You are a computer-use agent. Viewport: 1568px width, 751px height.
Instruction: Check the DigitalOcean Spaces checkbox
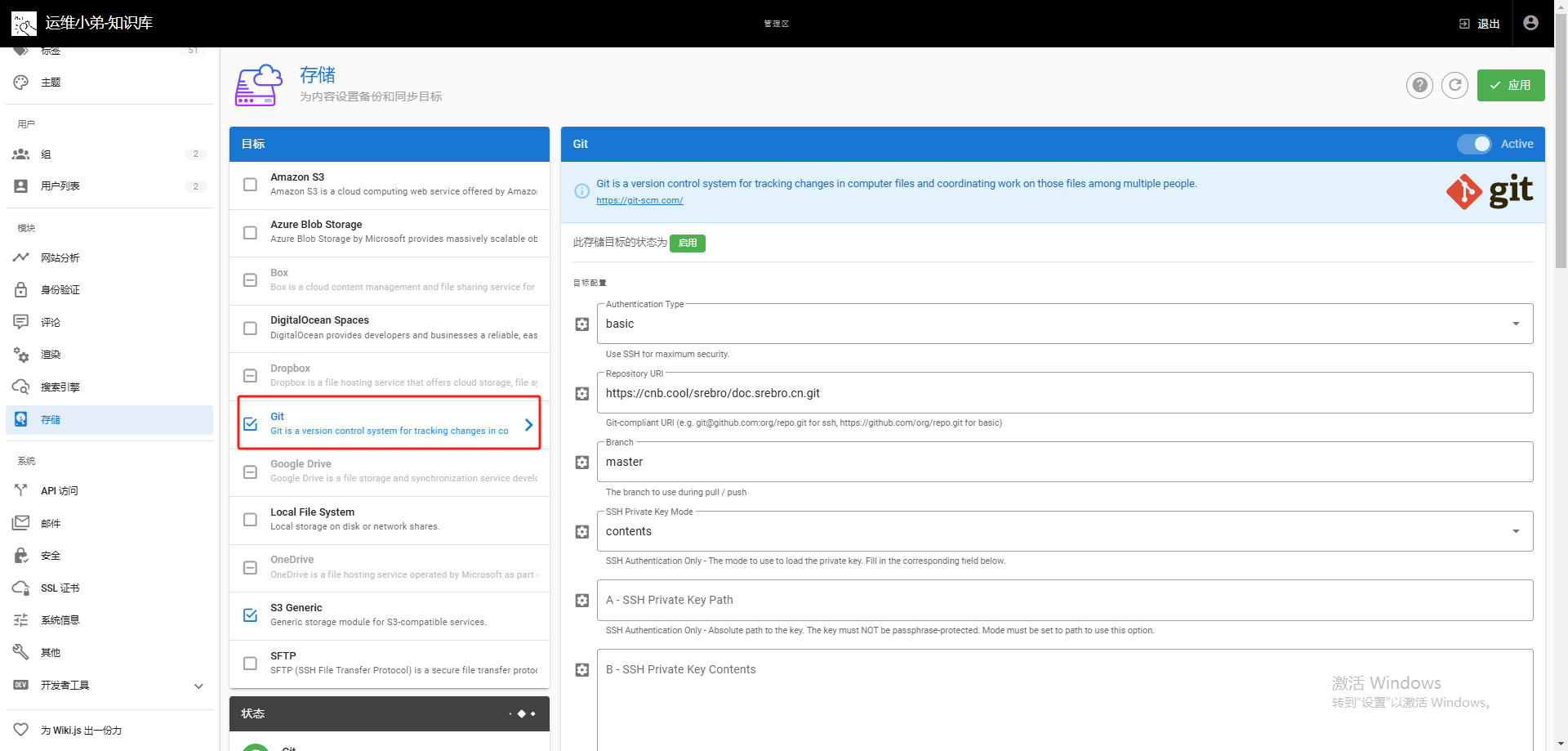(x=251, y=329)
